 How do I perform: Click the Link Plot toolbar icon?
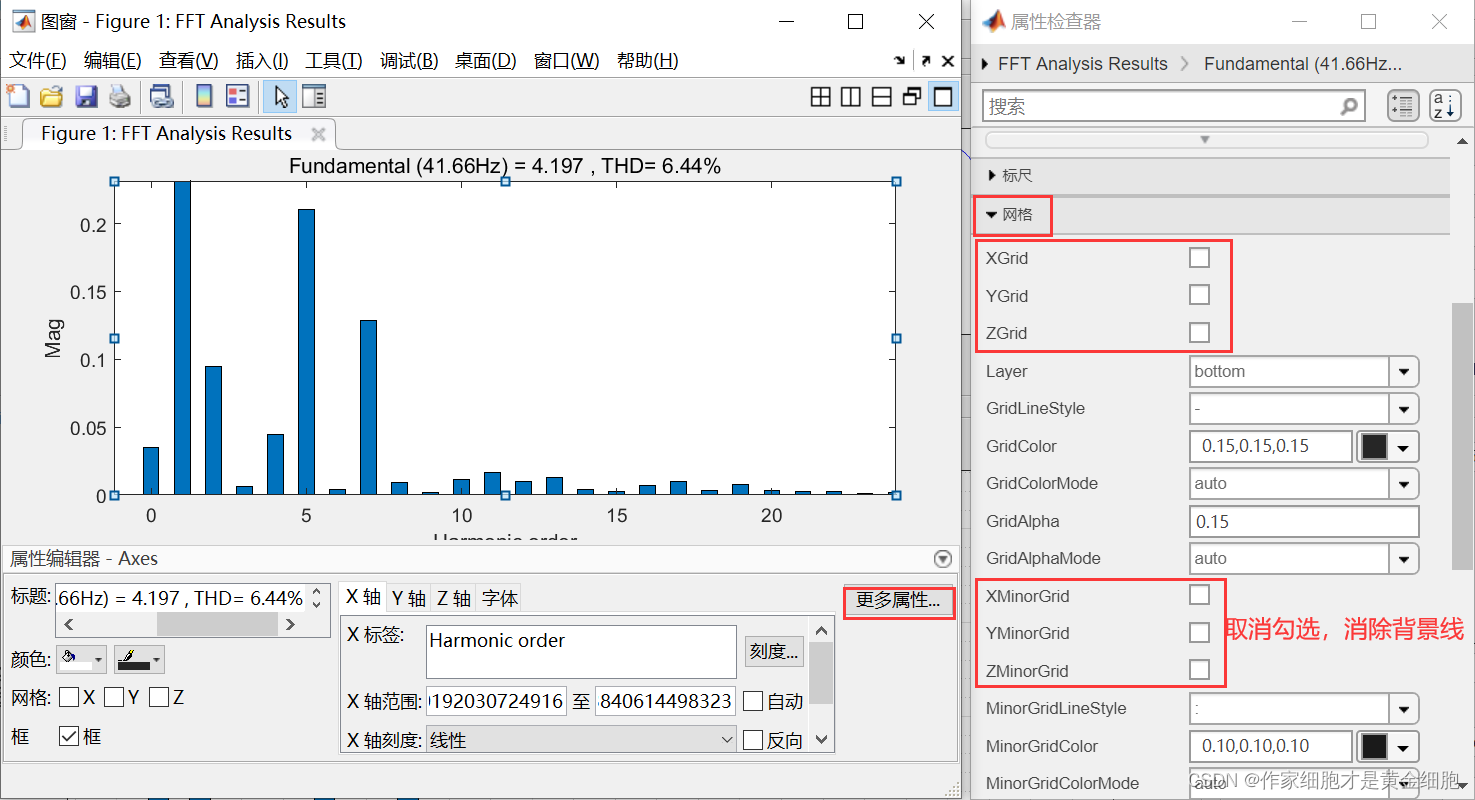(161, 96)
